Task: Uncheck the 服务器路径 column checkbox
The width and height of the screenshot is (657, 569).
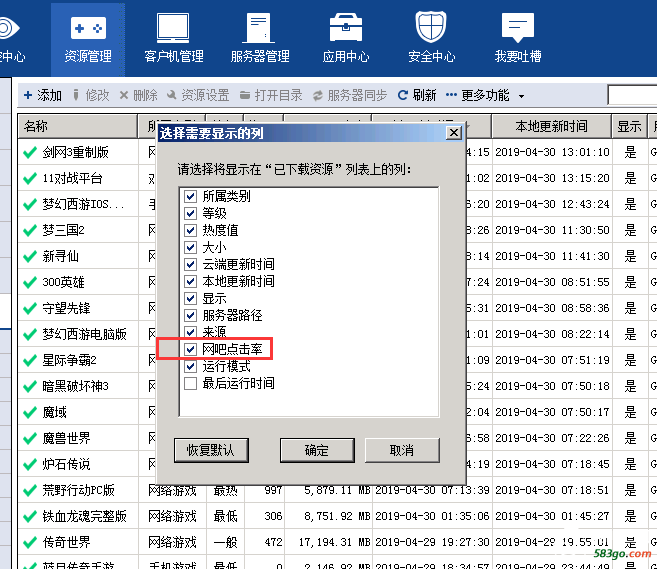Action: coord(191,315)
